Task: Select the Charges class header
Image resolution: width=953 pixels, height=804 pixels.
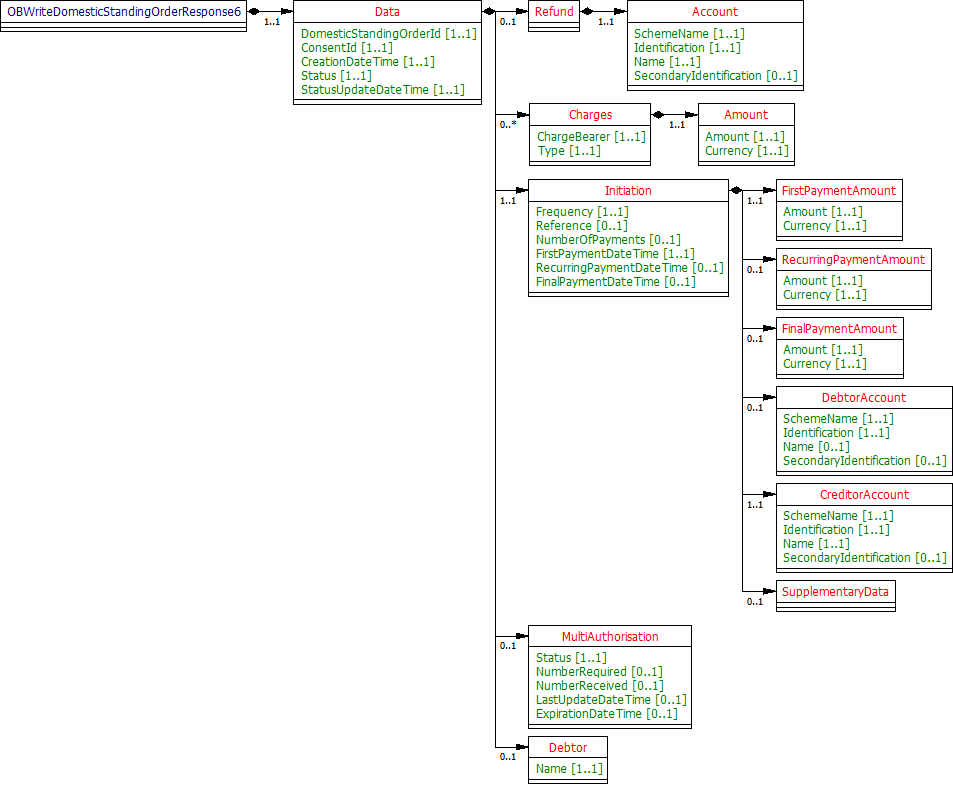Action: click(x=590, y=115)
